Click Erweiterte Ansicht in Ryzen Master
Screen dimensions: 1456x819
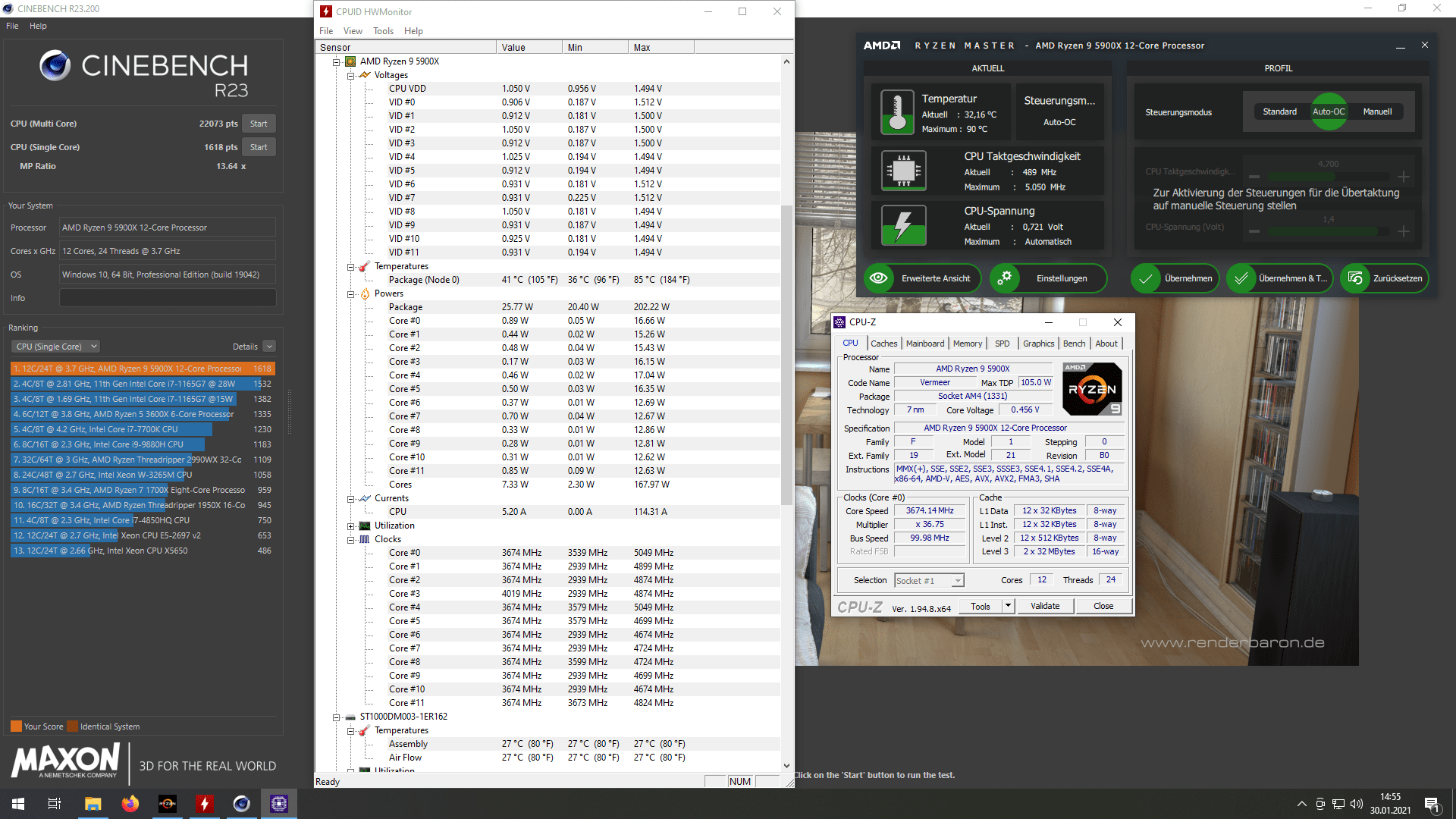(922, 278)
